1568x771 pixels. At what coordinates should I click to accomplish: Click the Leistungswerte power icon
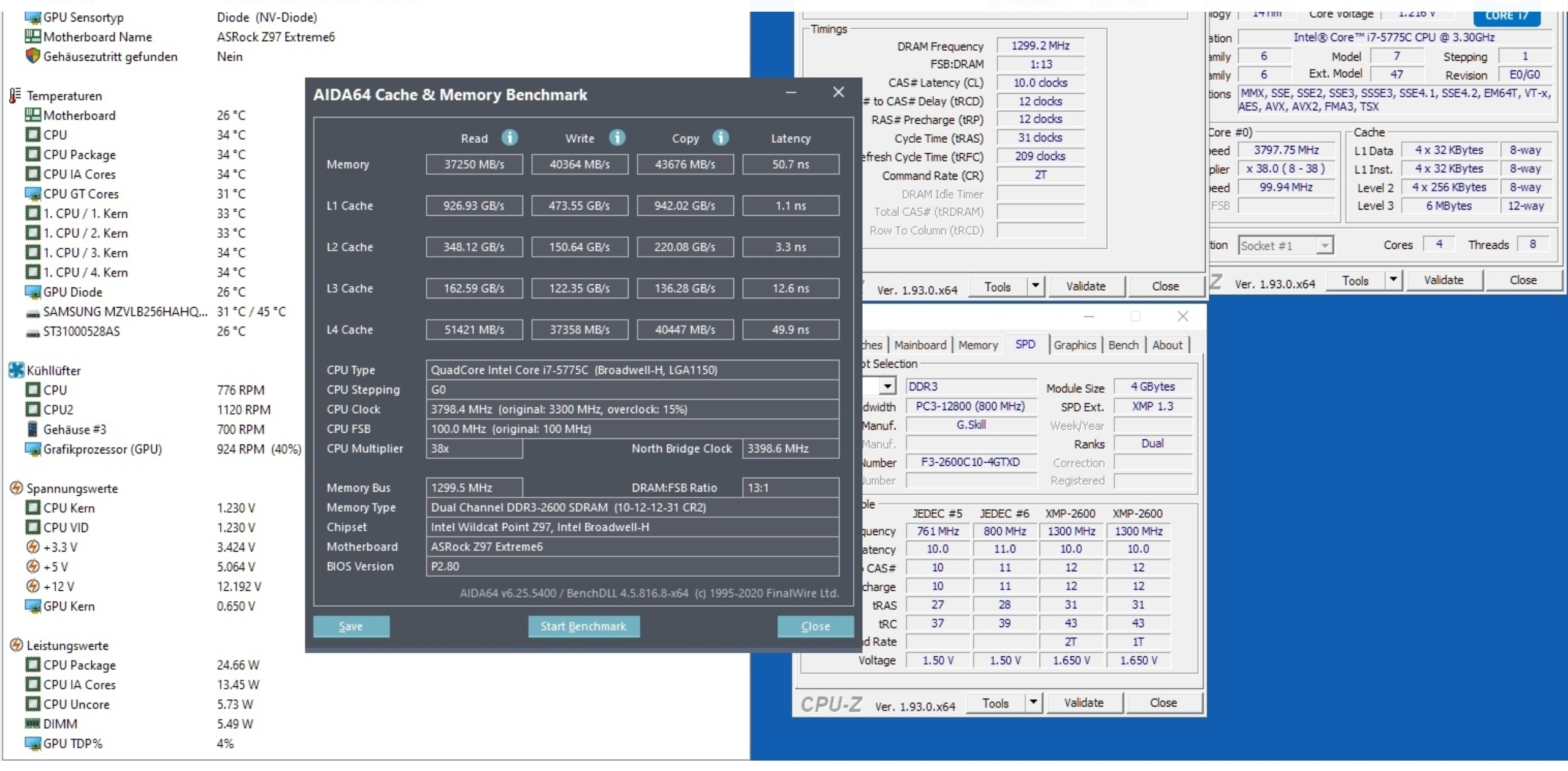pyautogui.click(x=16, y=645)
